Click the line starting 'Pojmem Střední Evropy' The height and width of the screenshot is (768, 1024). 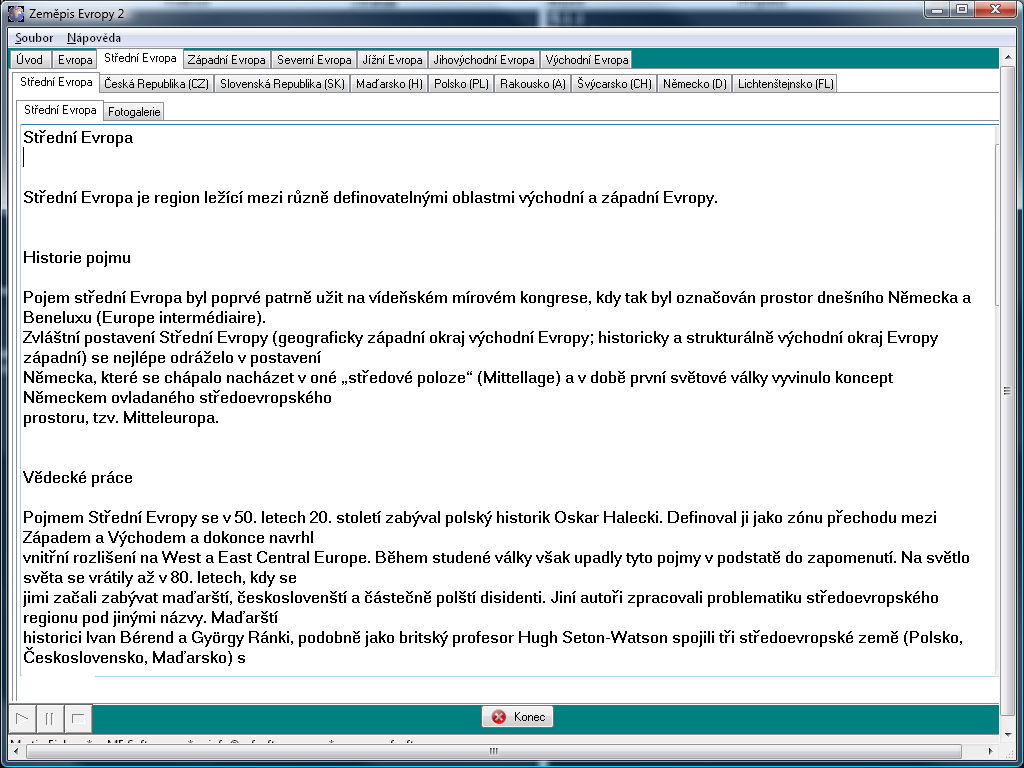pyautogui.click(x=480, y=518)
